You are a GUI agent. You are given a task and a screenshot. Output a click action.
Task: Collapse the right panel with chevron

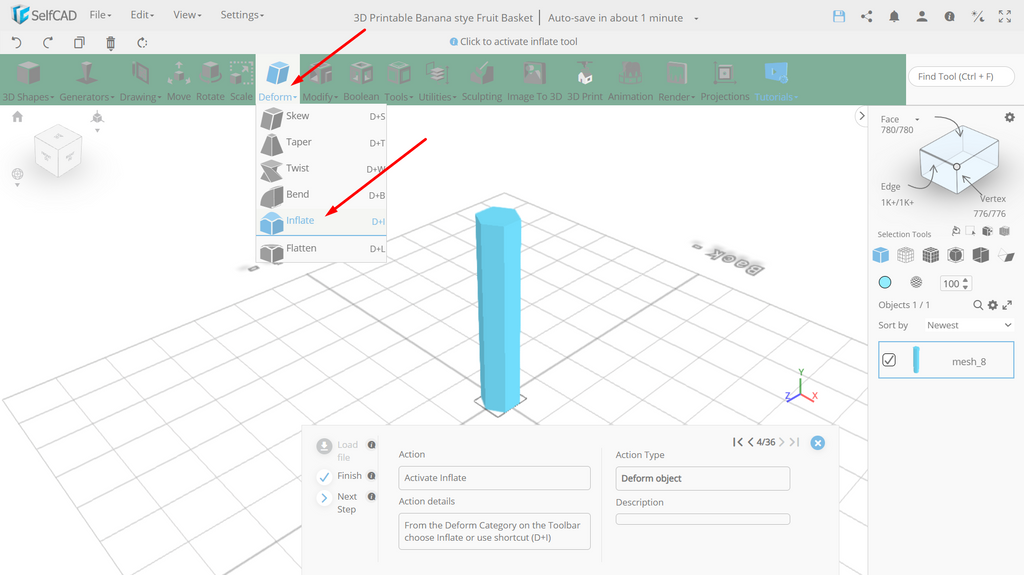[x=862, y=116]
